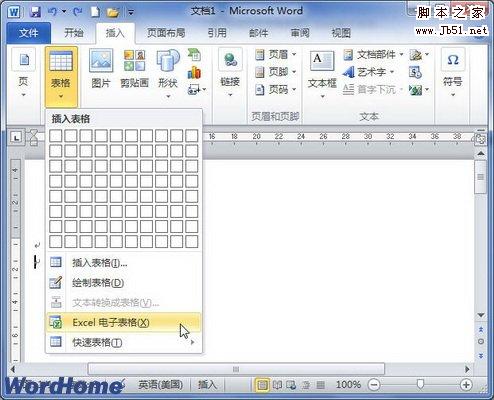Click the zoom out minus button

pos(374,385)
